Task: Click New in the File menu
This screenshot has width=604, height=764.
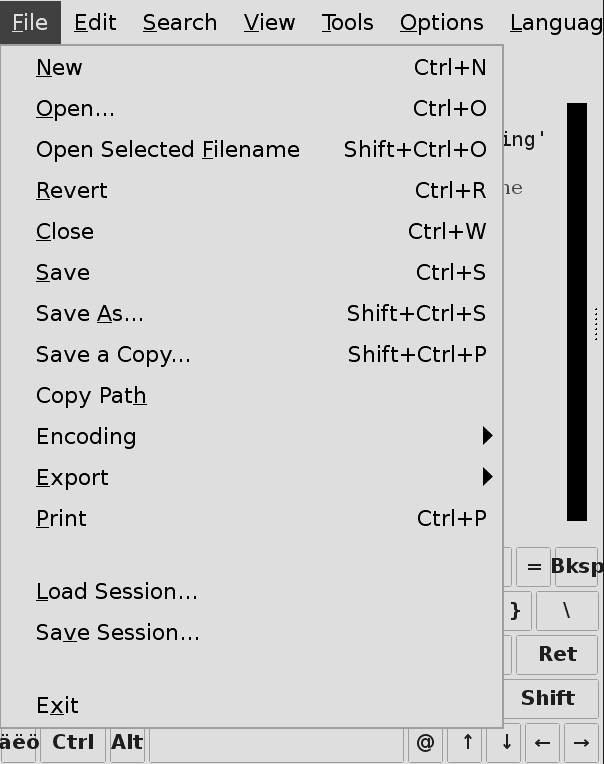Action: [x=60, y=68]
